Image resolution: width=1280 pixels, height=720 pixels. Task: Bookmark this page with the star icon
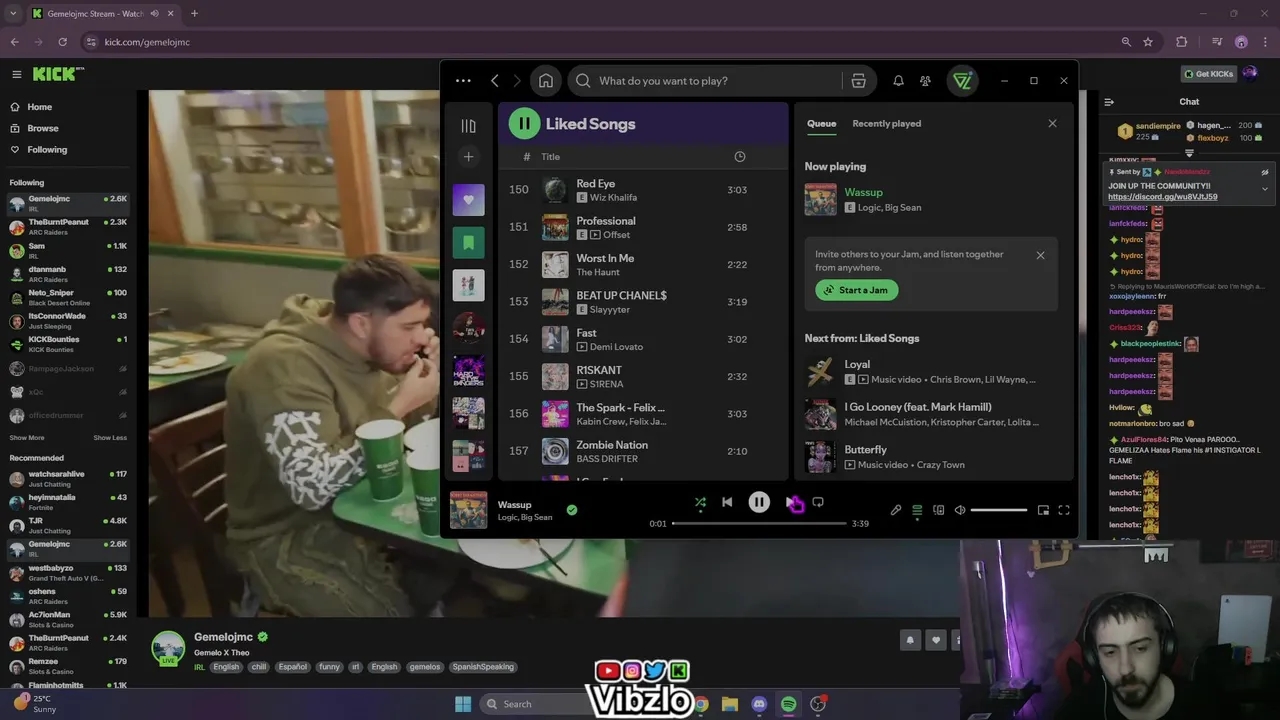click(x=1148, y=42)
